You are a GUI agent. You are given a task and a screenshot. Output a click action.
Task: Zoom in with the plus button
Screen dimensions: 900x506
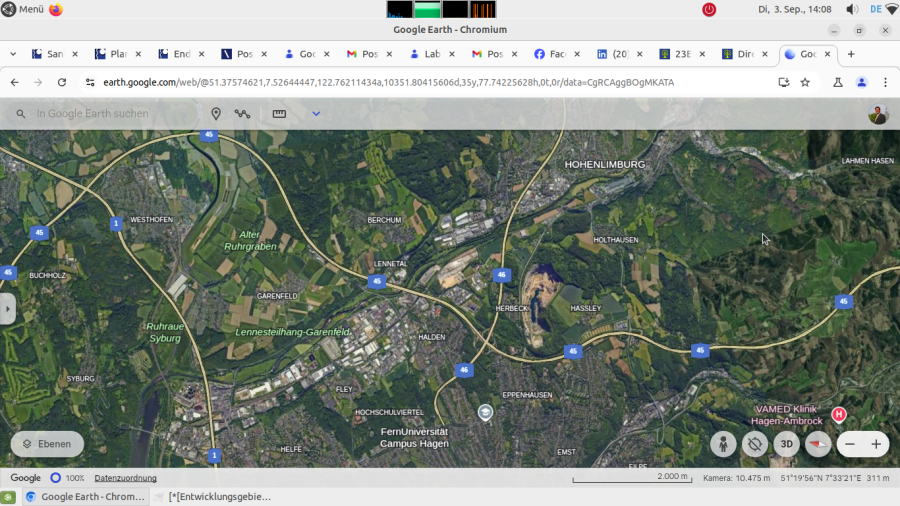pyautogui.click(x=876, y=444)
